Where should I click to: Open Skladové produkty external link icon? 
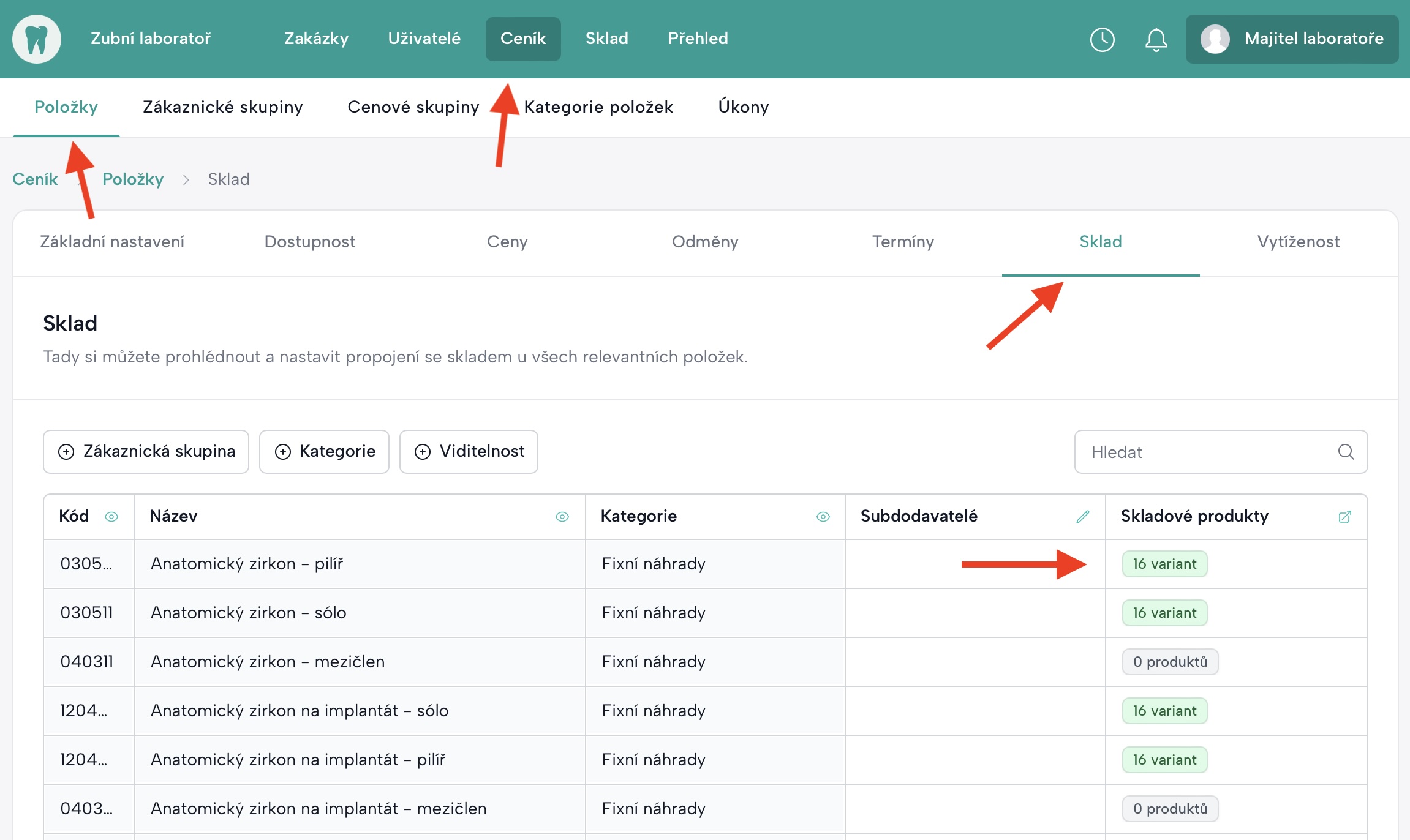click(1344, 516)
